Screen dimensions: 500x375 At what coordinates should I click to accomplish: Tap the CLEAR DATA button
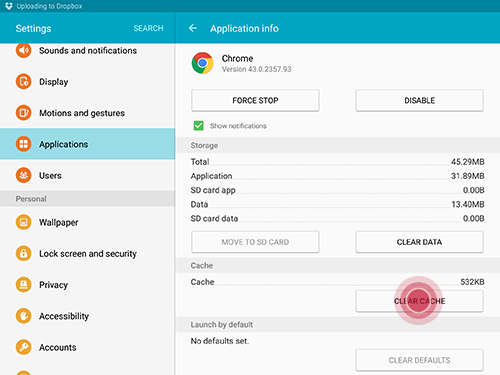(x=419, y=242)
